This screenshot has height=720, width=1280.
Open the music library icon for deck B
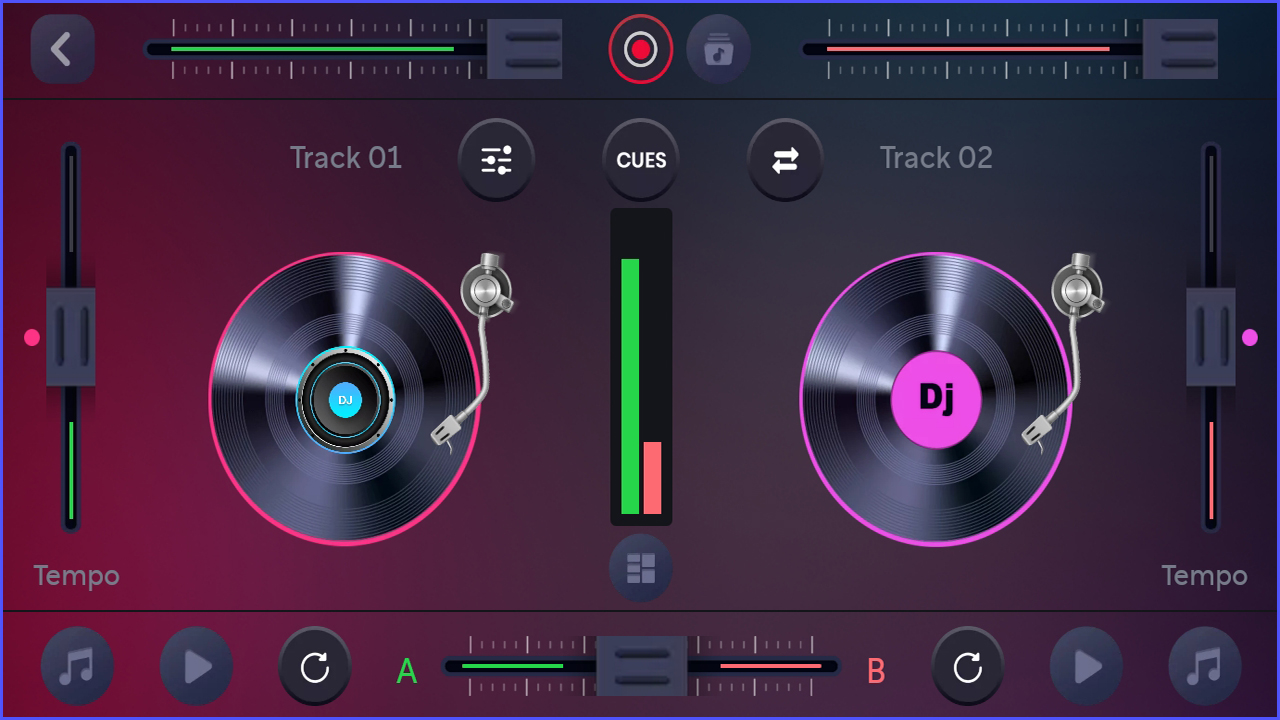[1203, 666]
